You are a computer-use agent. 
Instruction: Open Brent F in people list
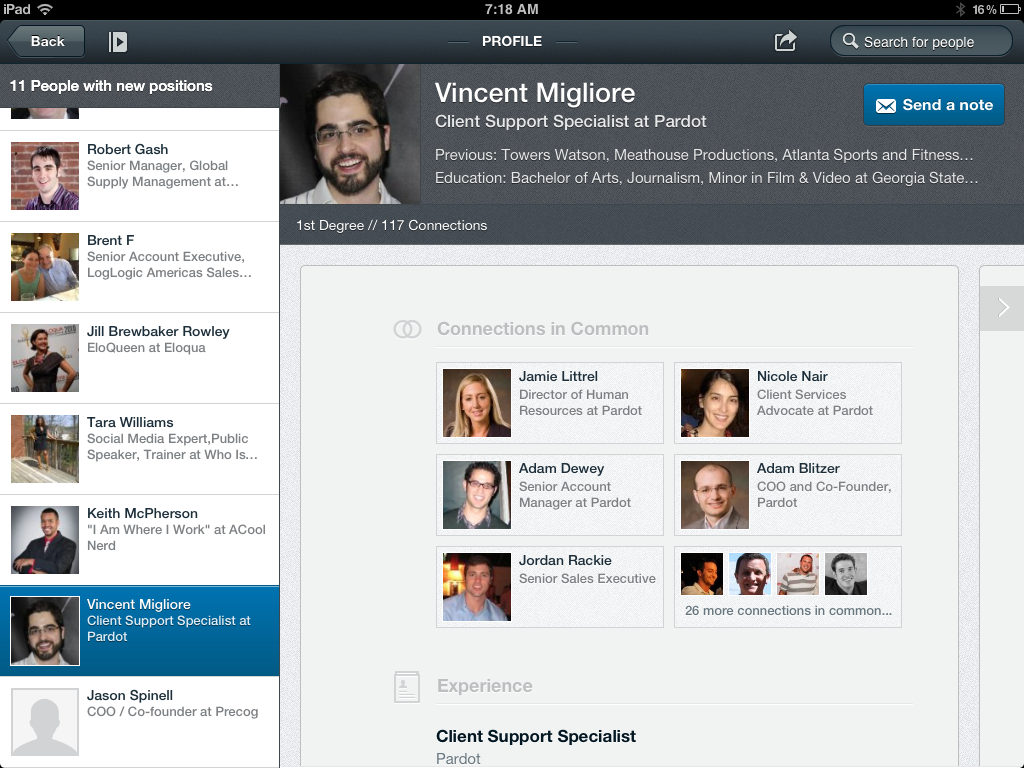140,266
